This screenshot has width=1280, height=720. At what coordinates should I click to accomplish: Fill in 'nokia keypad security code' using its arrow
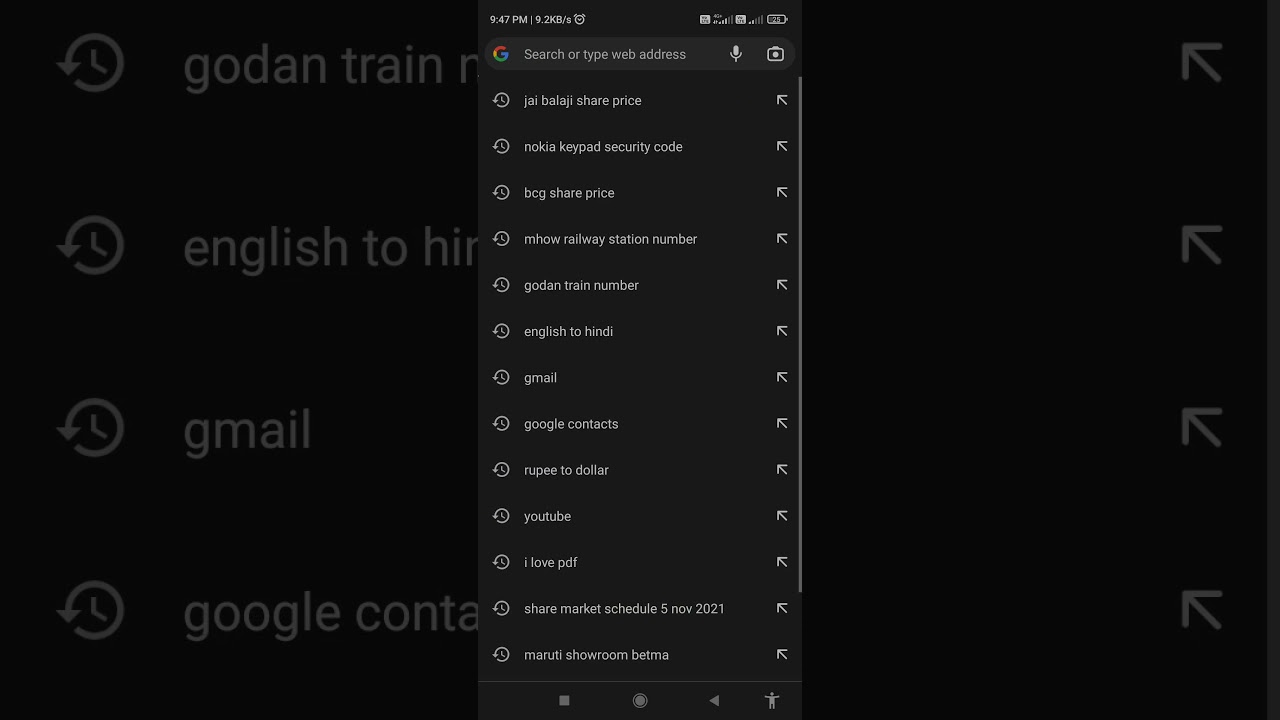coord(782,146)
